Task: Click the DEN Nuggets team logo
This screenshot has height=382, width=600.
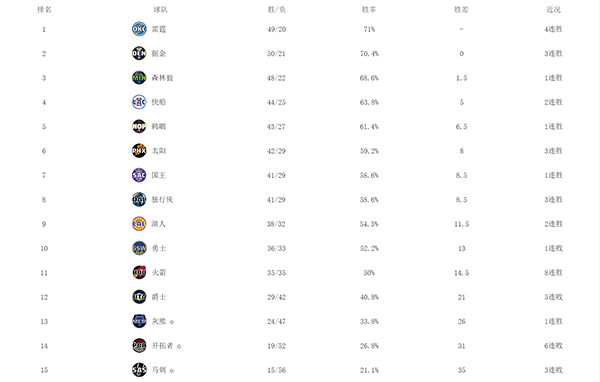Action: [x=139, y=53]
